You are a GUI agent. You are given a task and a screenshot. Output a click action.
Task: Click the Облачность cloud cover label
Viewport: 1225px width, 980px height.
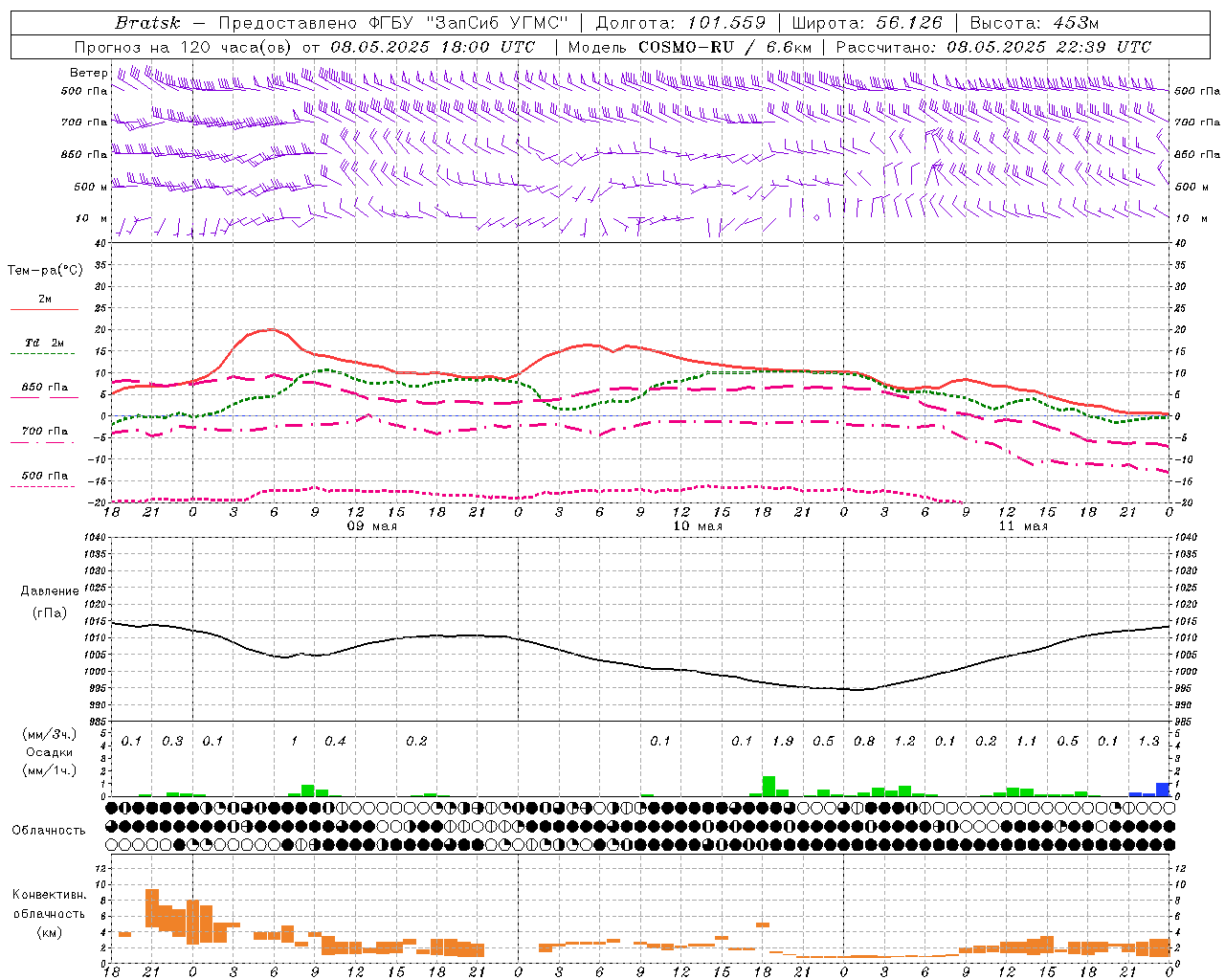point(49,831)
